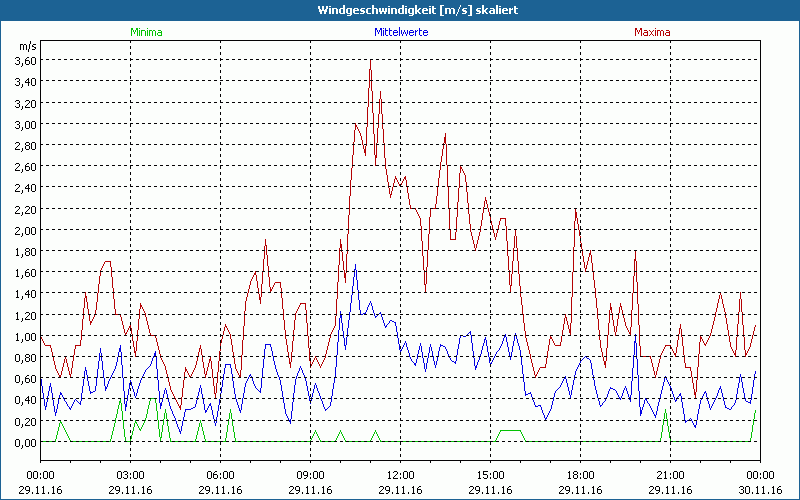Click the '3,00' y-axis value
The height and width of the screenshot is (500, 800).
pos(26,124)
